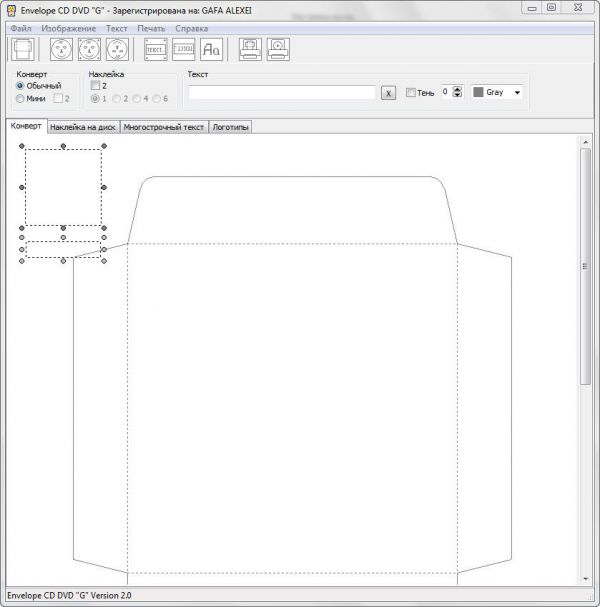This screenshot has width=600, height=607.
Task: Open the 'Изображение' menu
Action: pyautogui.click(x=69, y=29)
